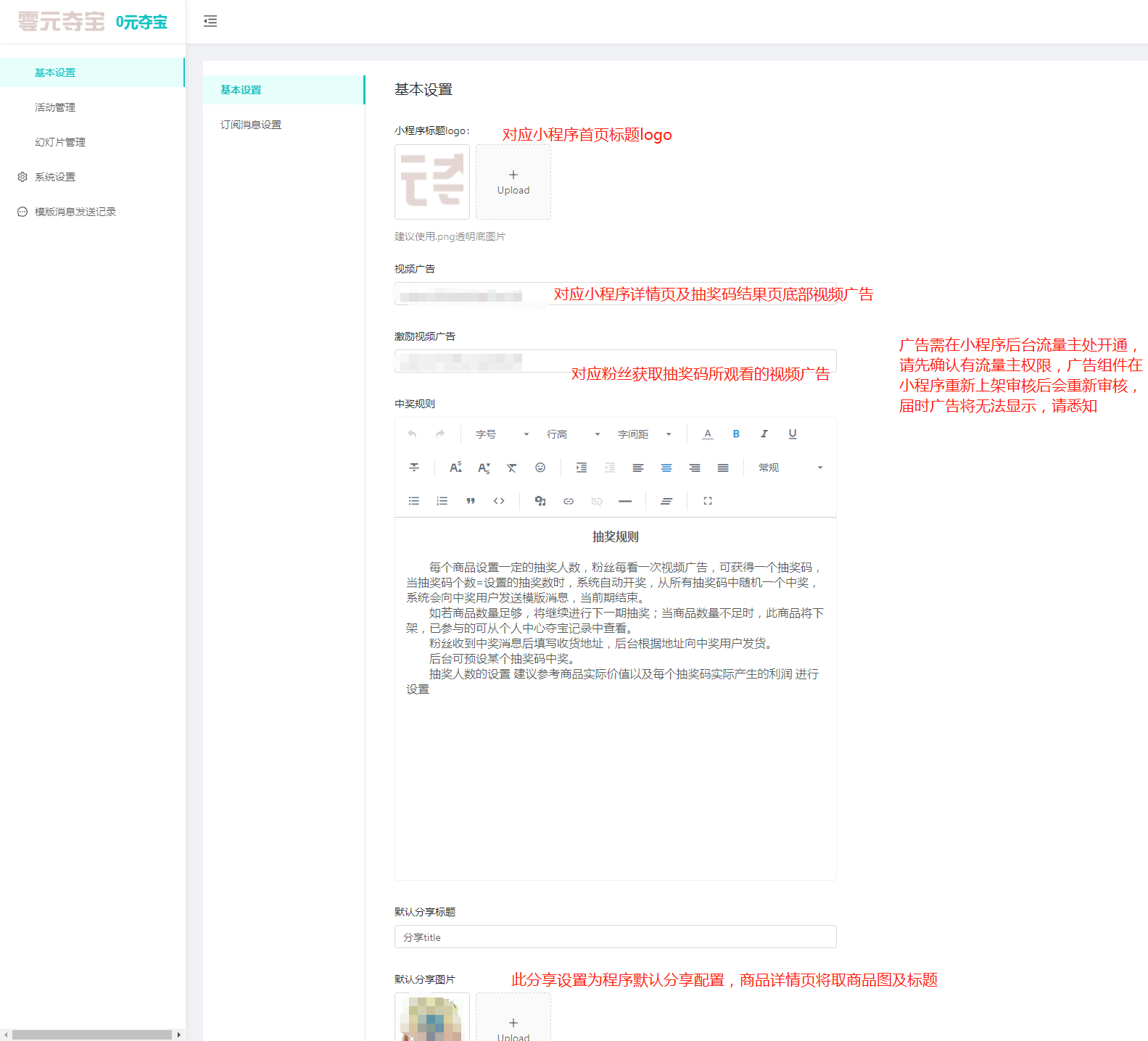Insert a blockquote
The height and width of the screenshot is (1041, 1148).
[x=471, y=501]
